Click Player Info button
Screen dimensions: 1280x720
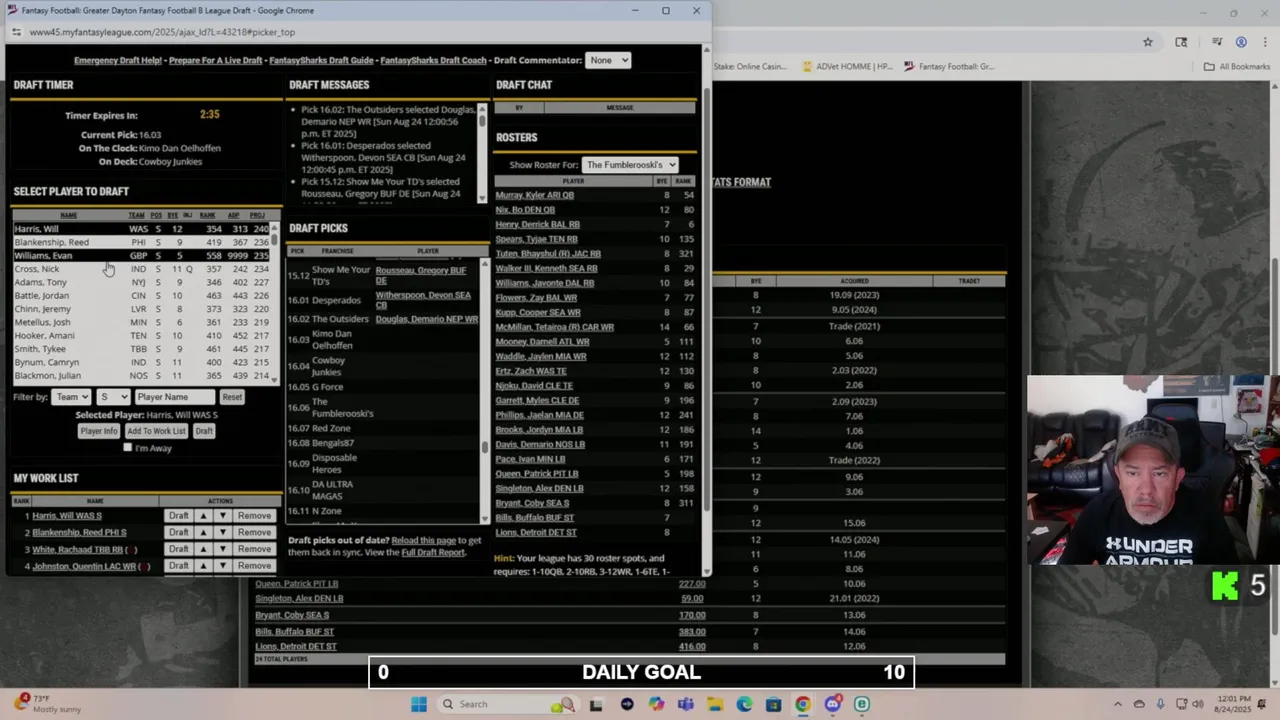[x=98, y=431]
